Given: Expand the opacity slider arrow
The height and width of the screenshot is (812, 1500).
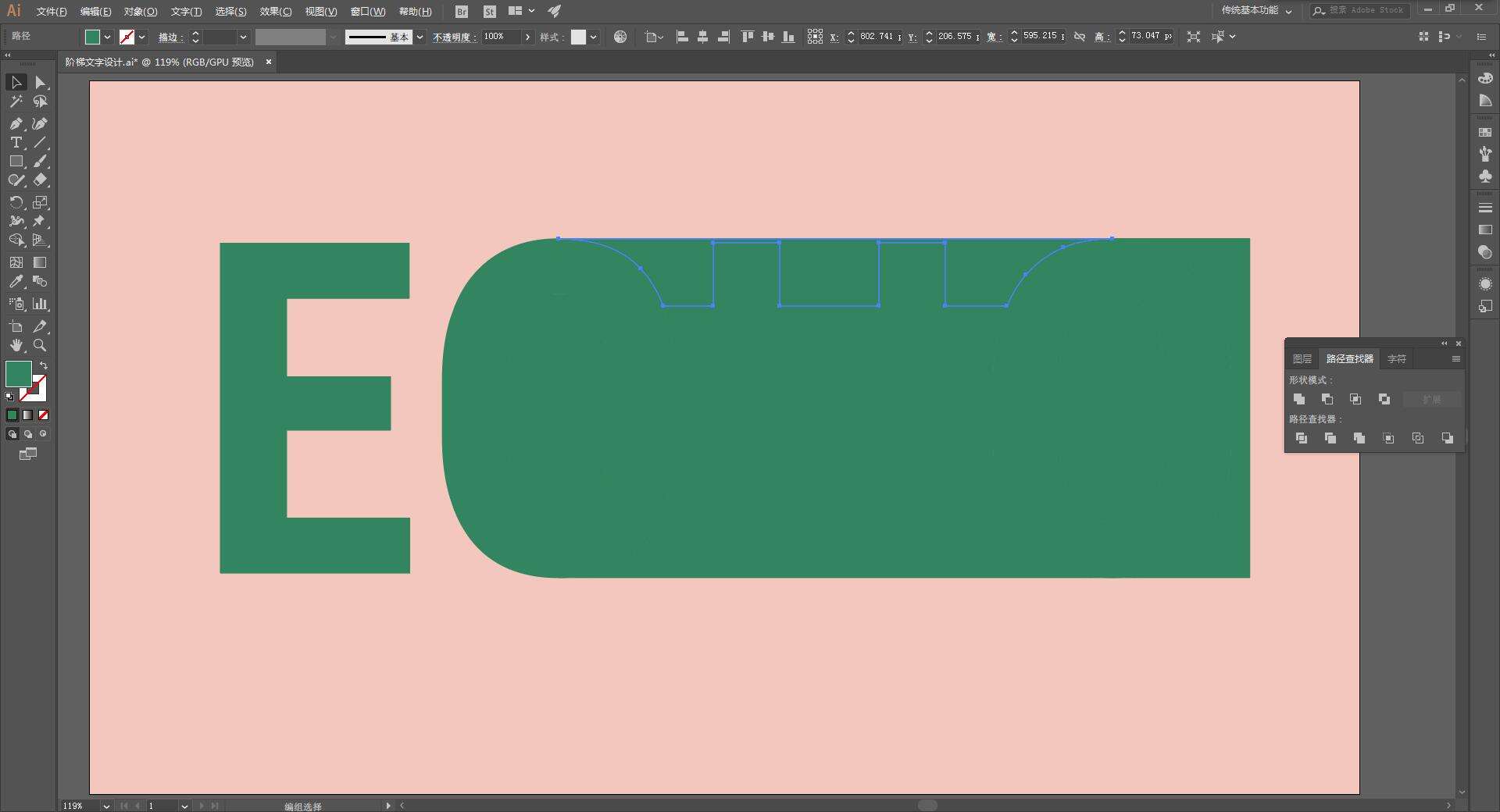Looking at the screenshot, I should pos(528,37).
